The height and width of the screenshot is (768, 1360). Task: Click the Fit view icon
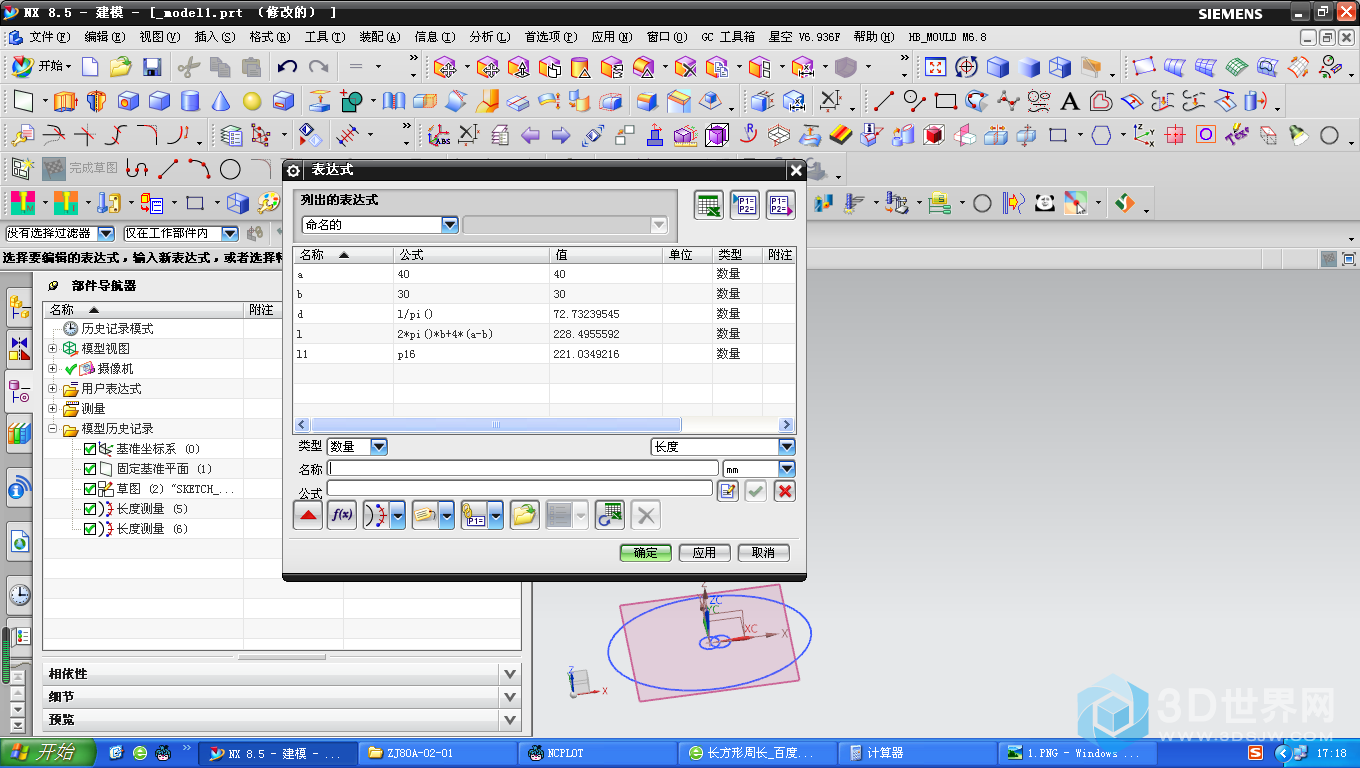(x=935, y=67)
